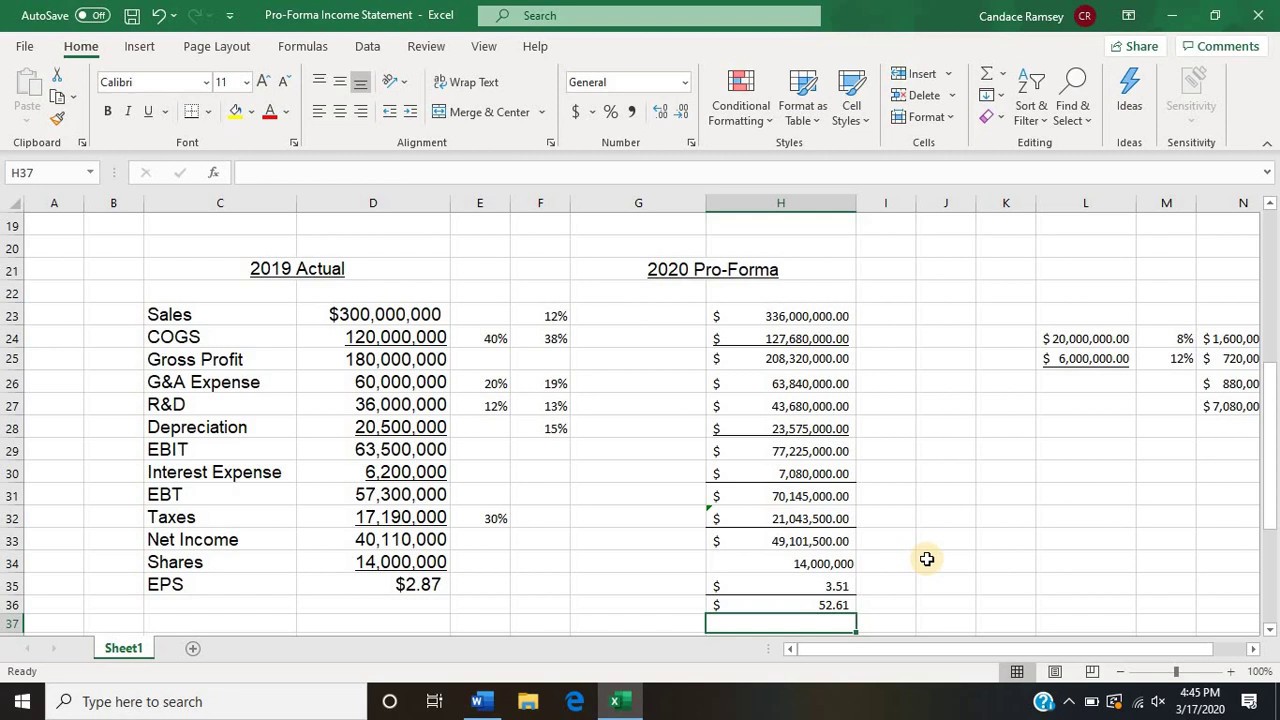Switch to Page Break Preview
The width and height of the screenshot is (1280, 720).
(1092, 671)
